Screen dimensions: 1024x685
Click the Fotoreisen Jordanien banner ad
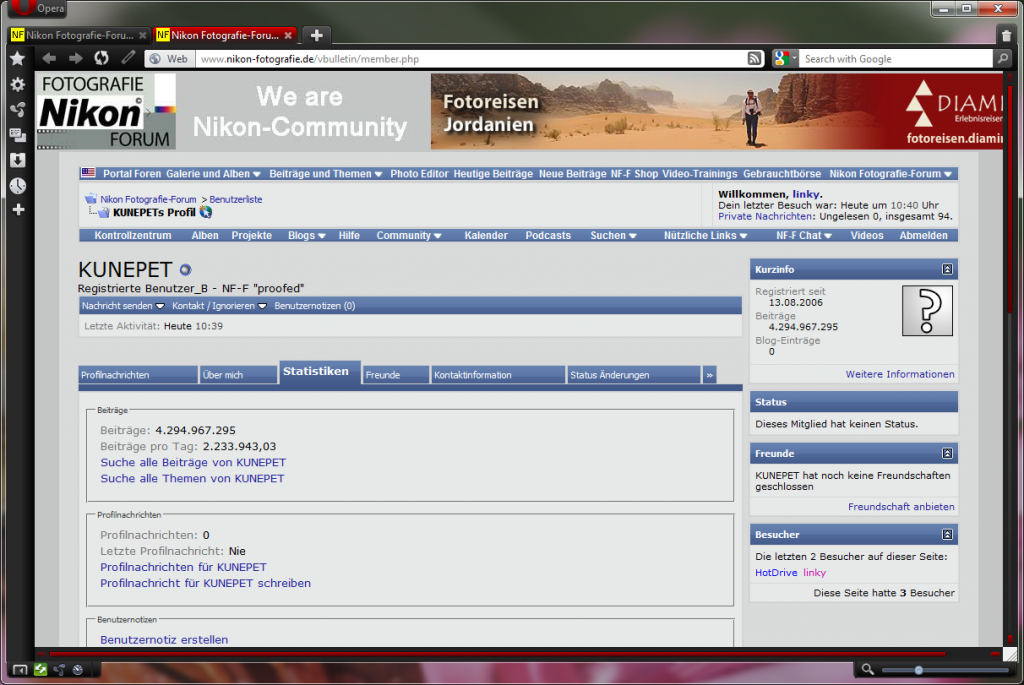pyautogui.click(x=716, y=111)
